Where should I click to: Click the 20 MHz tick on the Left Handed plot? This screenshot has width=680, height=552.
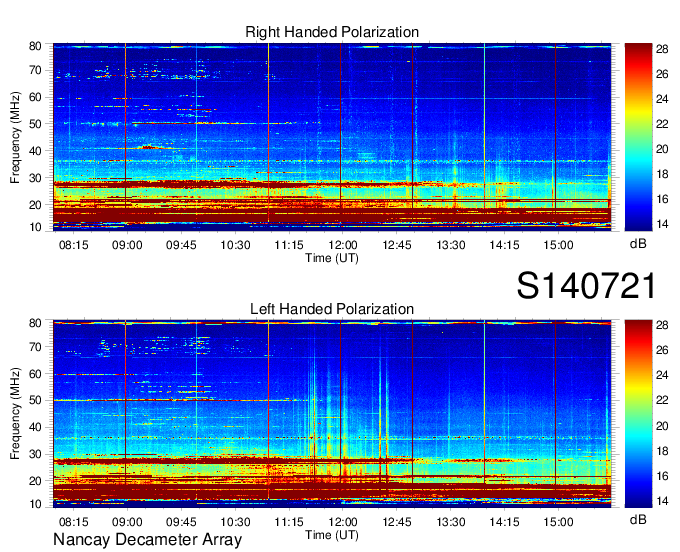[x=35, y=481]
